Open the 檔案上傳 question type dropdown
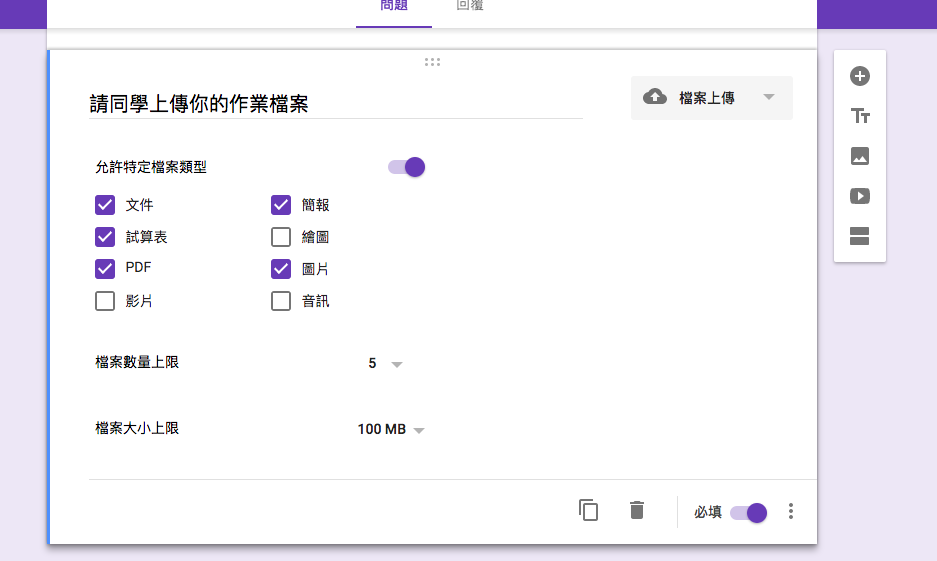 click(x=712, y=97)
